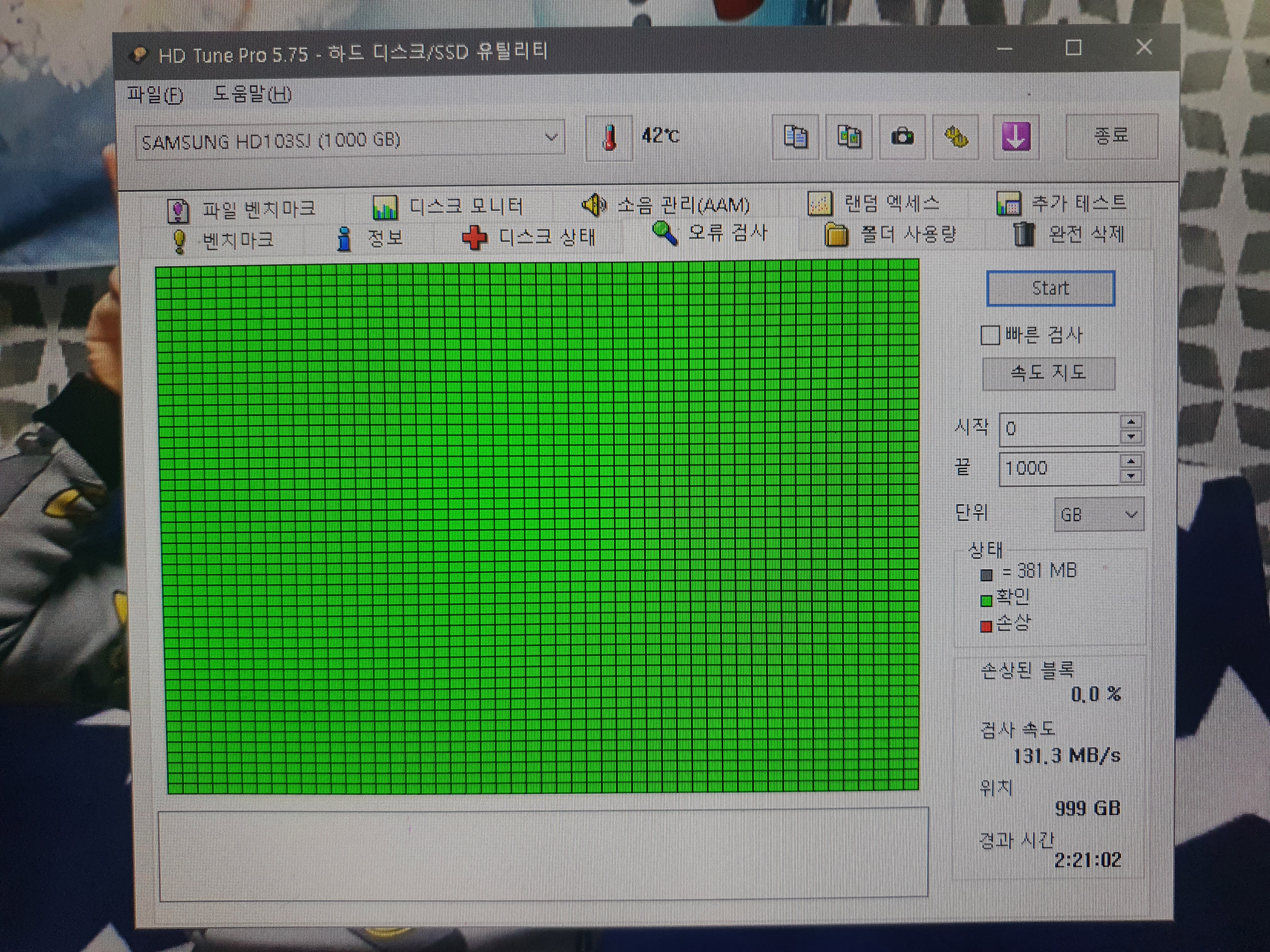Screen dimensions: 1270x952
Task: Click the HD Tune app icon in title bar
Action: click(x=138, y=56)
